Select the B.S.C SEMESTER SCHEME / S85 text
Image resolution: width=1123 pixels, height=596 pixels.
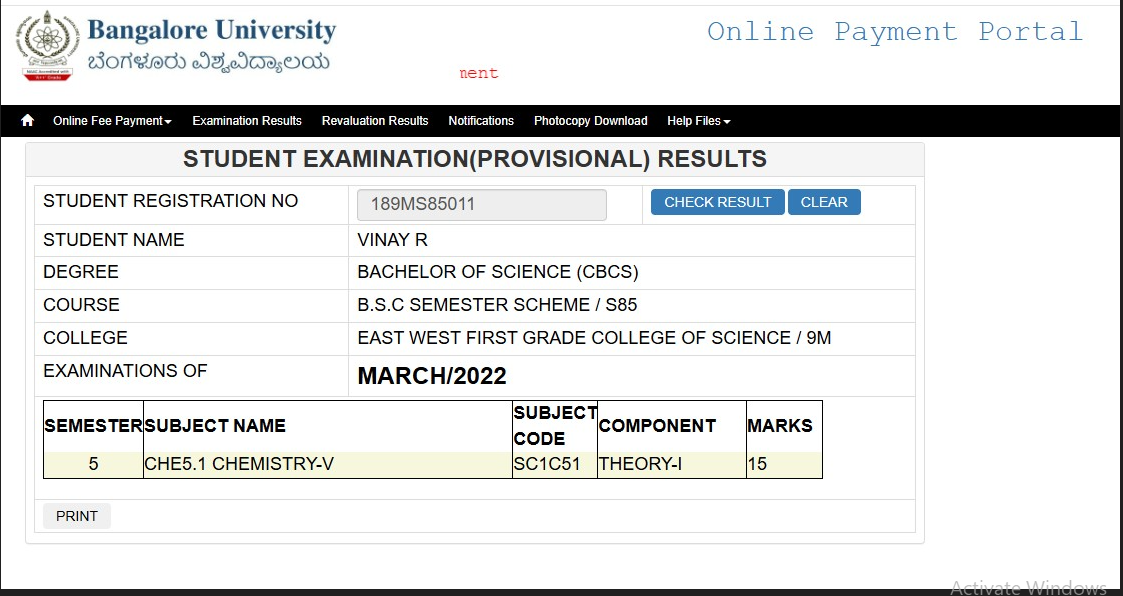pyautogui.click(x=497, y=305)
